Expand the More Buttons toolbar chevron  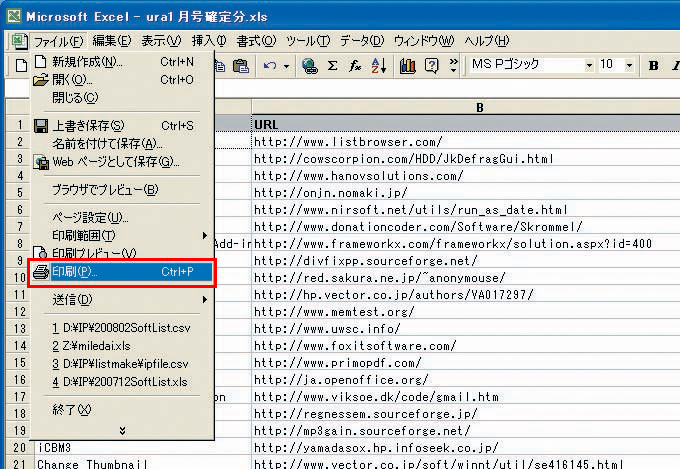[x=454, y=66]
